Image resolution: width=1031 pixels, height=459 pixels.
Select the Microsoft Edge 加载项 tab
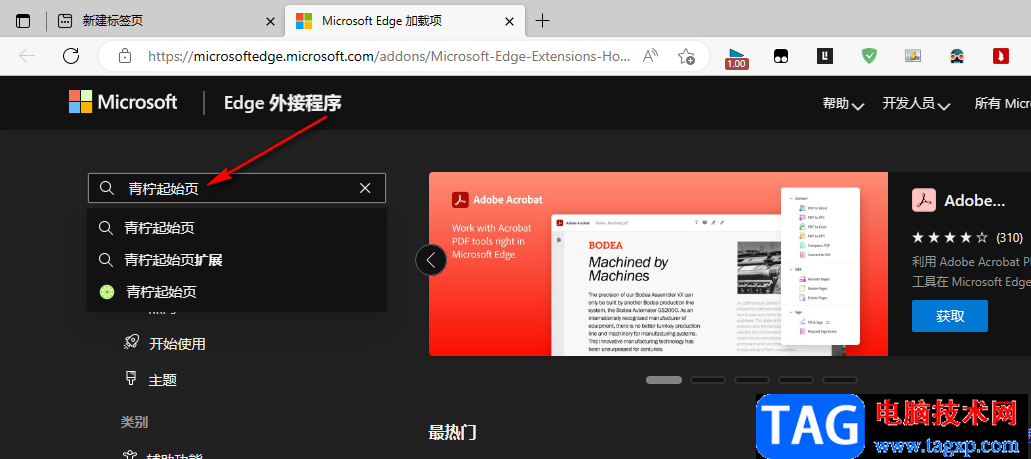405,21
